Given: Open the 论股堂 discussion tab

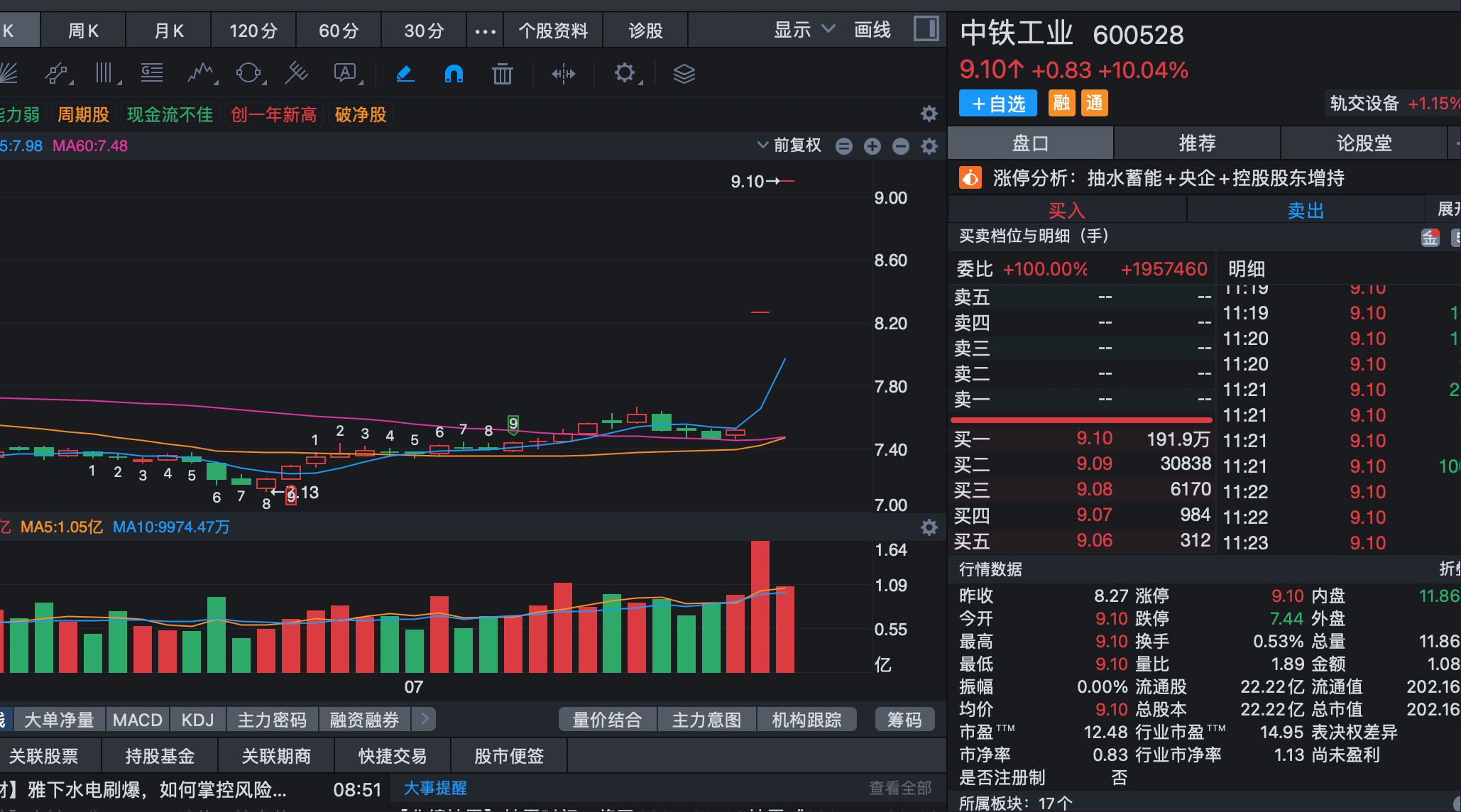Looking at the screenshot, I should 1364,143.
